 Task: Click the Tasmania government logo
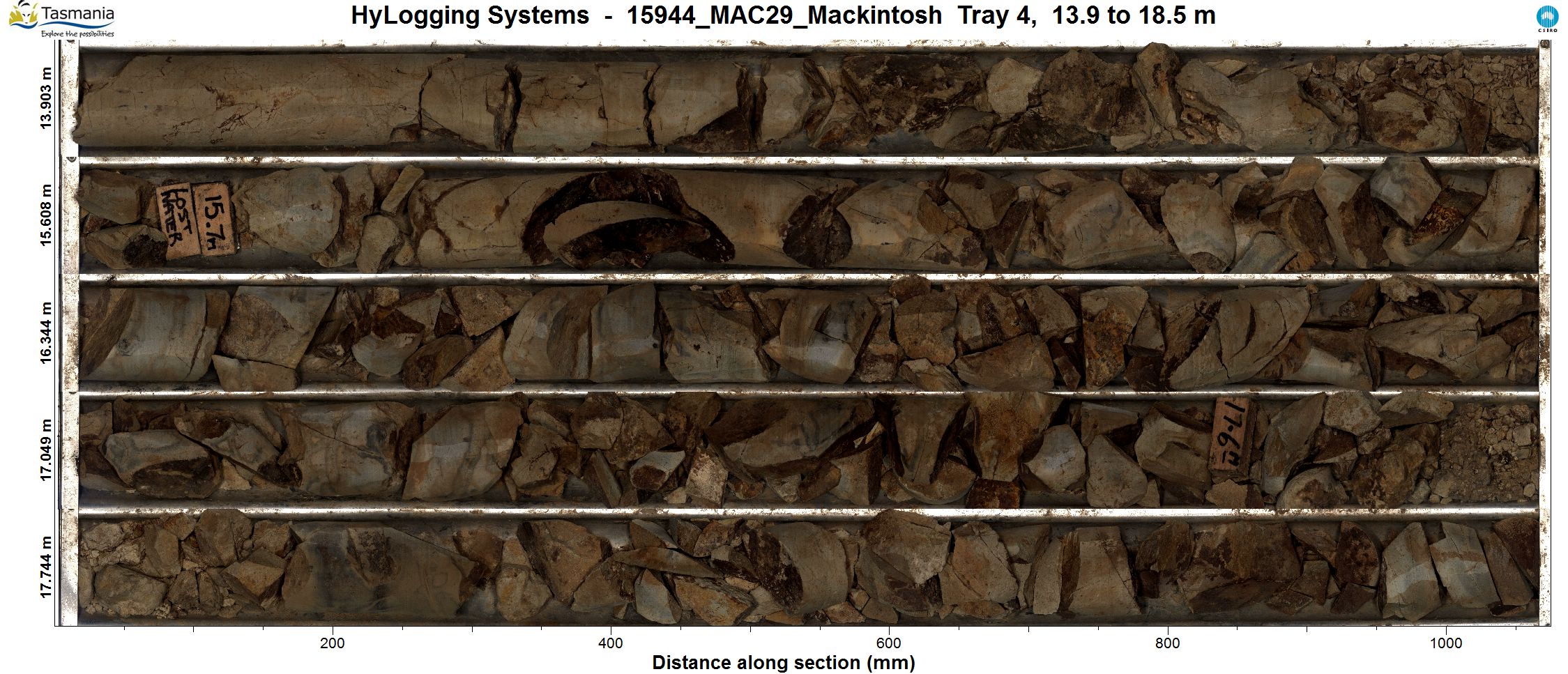pos(61,19)
